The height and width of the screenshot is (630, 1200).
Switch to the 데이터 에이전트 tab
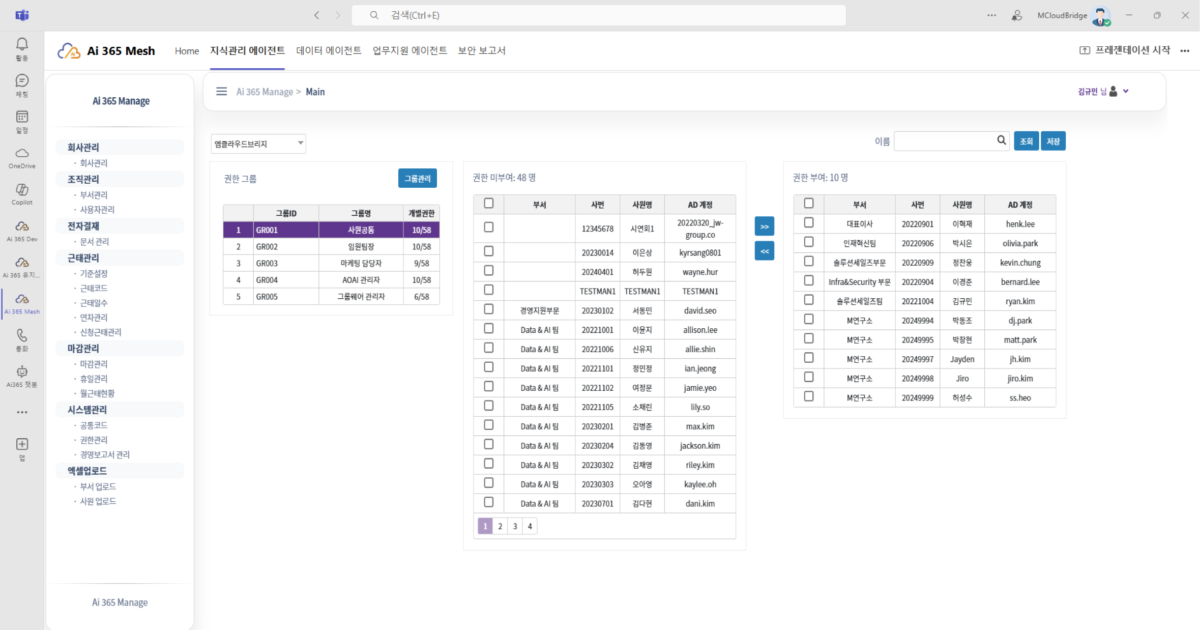click(329, 50)
